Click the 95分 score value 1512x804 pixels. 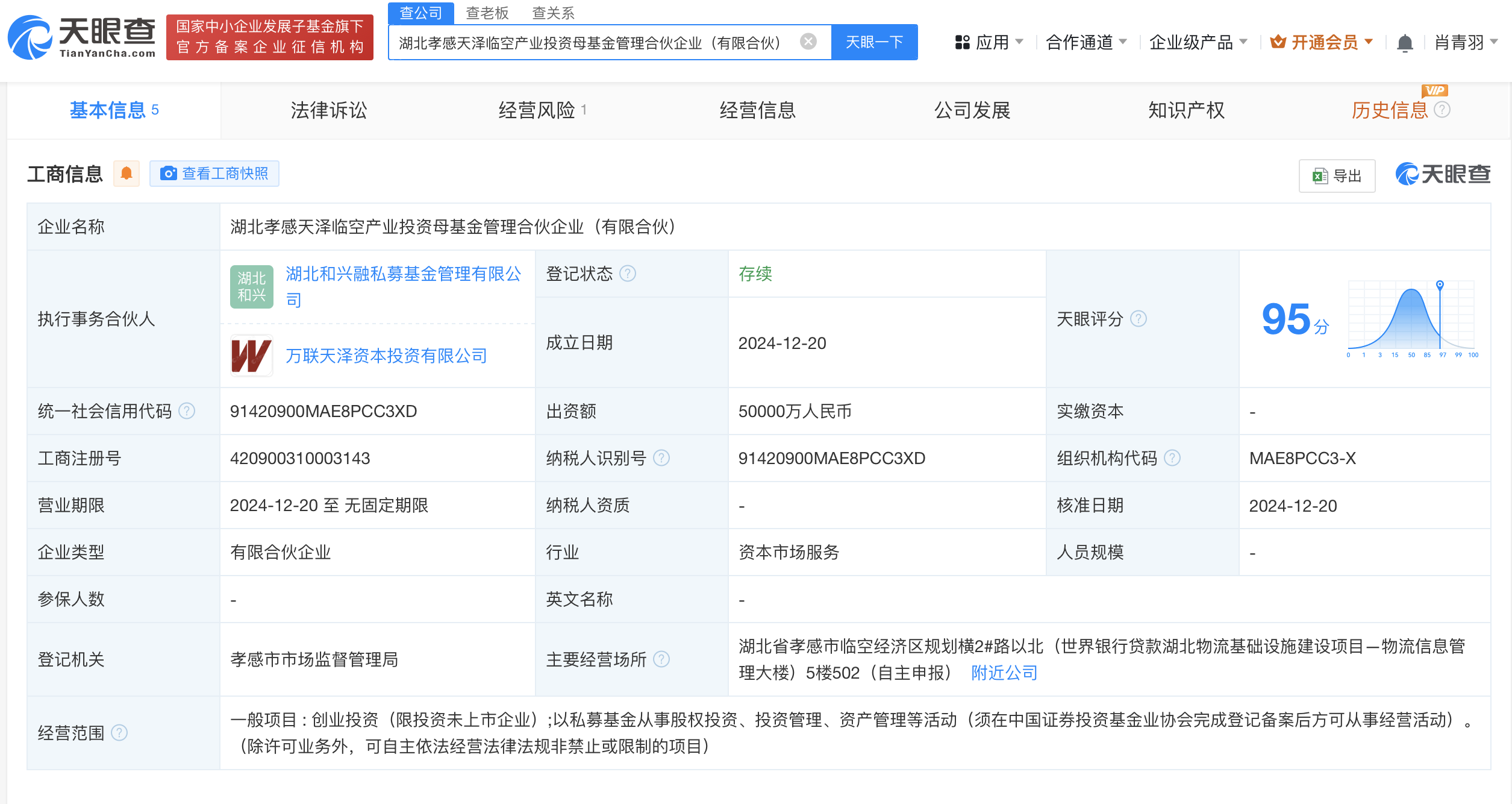1295,319
